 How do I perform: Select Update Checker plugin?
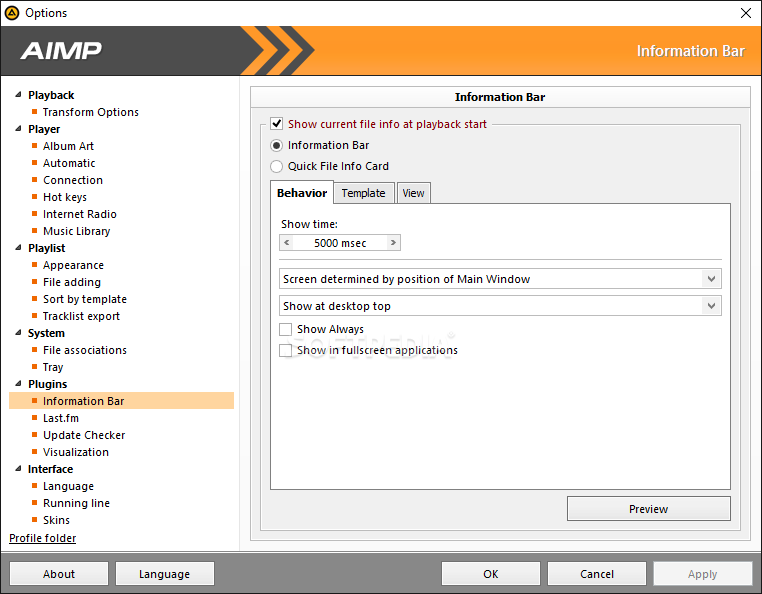(x=84, y=436)
